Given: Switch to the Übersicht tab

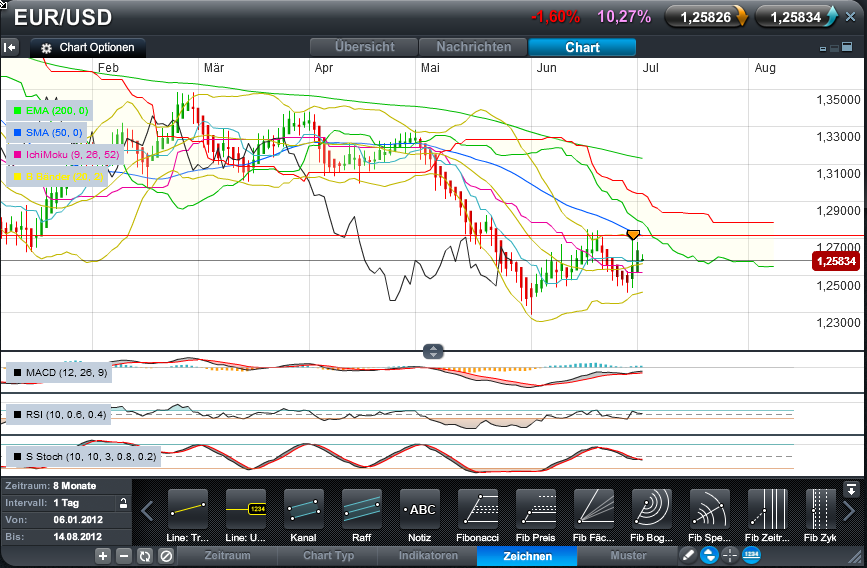Looking at the screenshot, I should pos(364,47).
